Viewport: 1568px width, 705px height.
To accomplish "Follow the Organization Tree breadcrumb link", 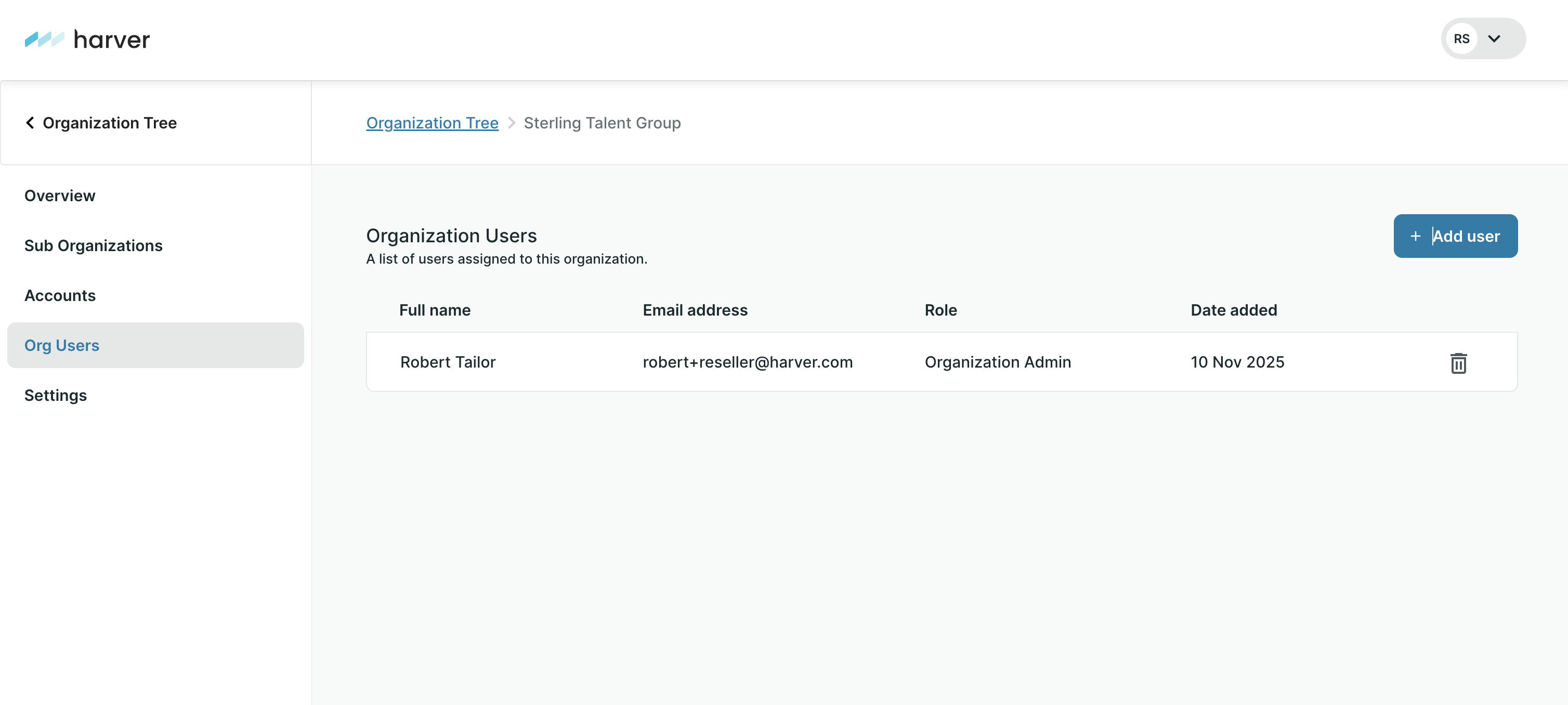I will click(x=432, y=123).
